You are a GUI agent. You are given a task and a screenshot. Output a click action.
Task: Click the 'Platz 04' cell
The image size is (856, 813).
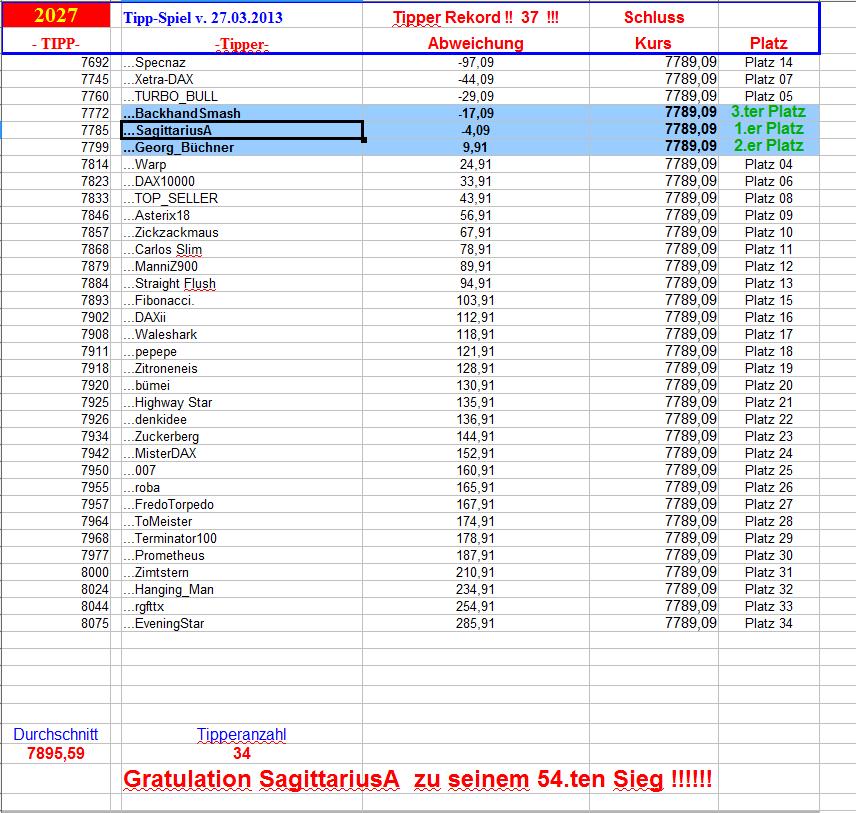point(768,164)
